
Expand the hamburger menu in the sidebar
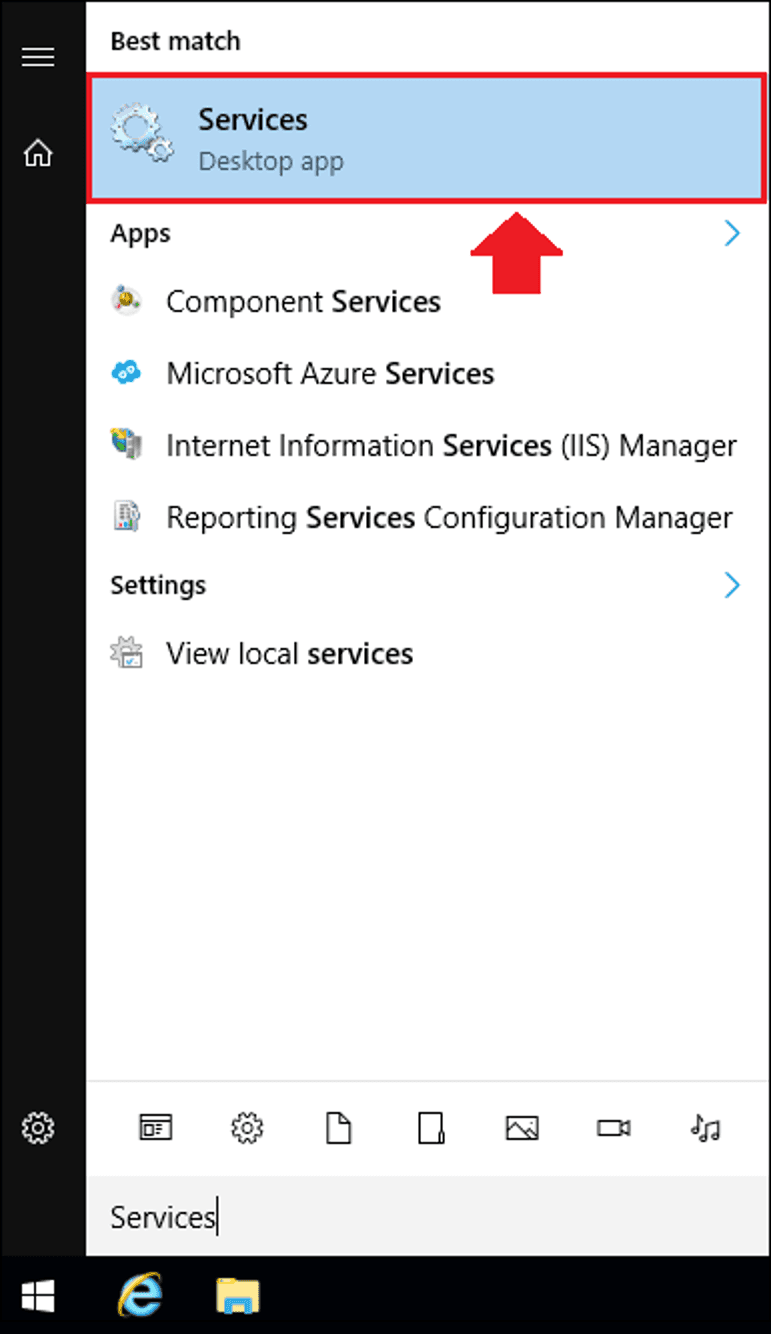(x=38, y=57)
